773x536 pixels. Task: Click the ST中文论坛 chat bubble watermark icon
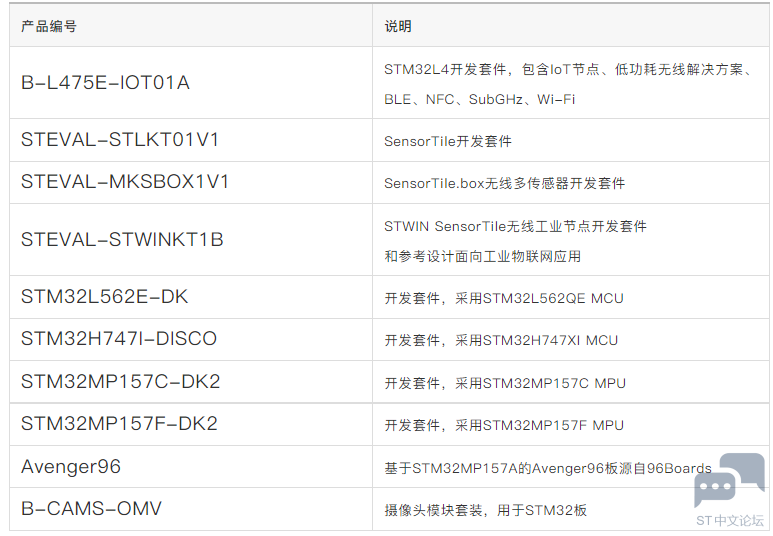click(x=729, y=481)
